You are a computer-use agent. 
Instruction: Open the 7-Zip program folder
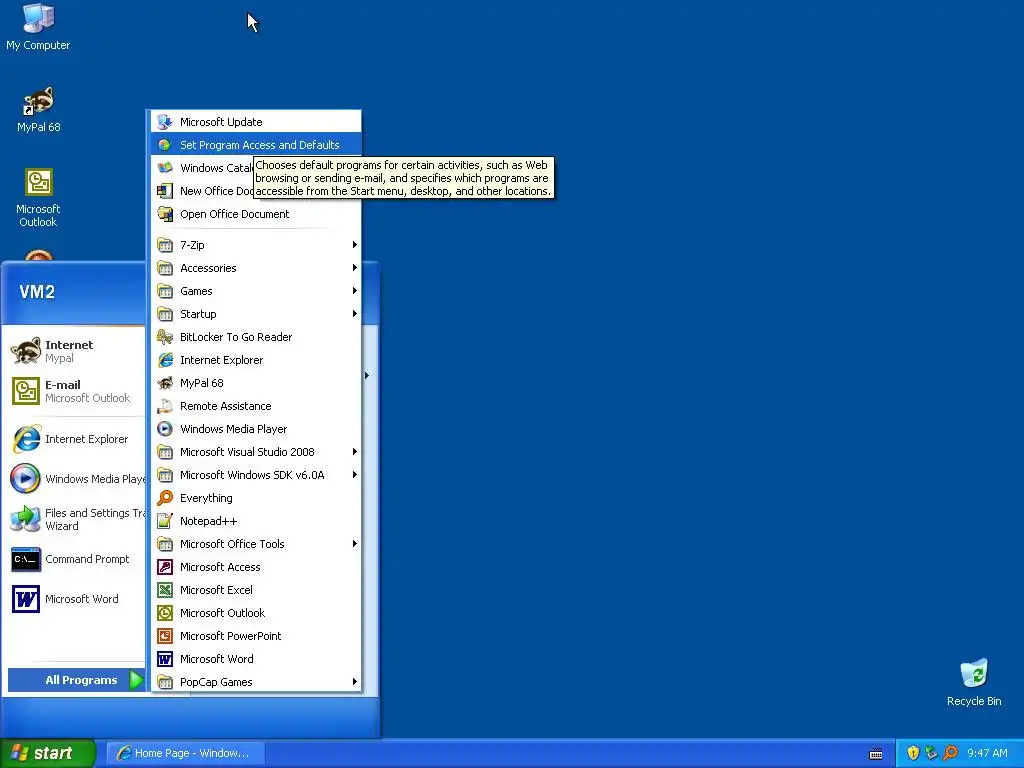[255, 245]
